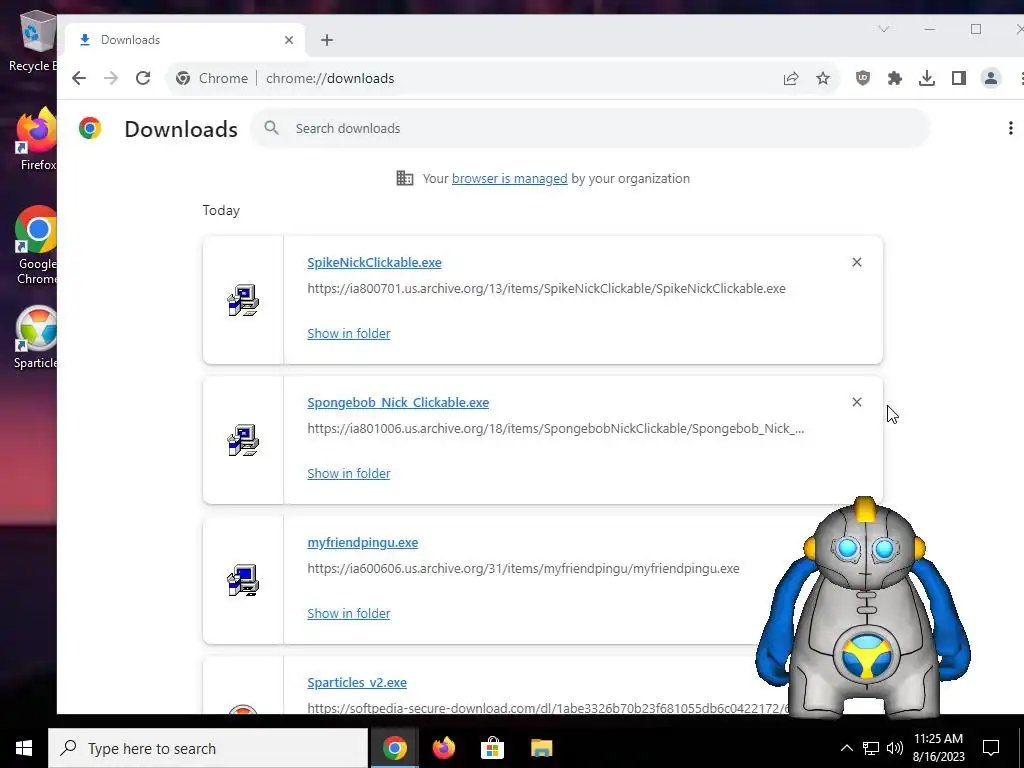The width and height of the screenshot is (1024, 768).
Task: Open Sparticles_v2.exe download link
Action: (357, 682)
